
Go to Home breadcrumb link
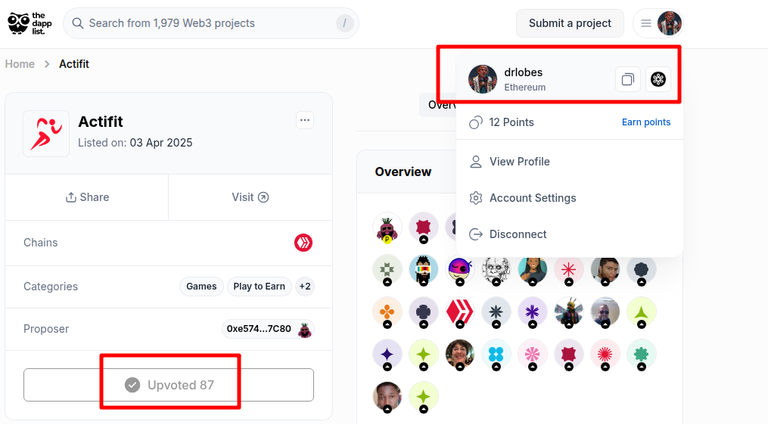[20, 64]
